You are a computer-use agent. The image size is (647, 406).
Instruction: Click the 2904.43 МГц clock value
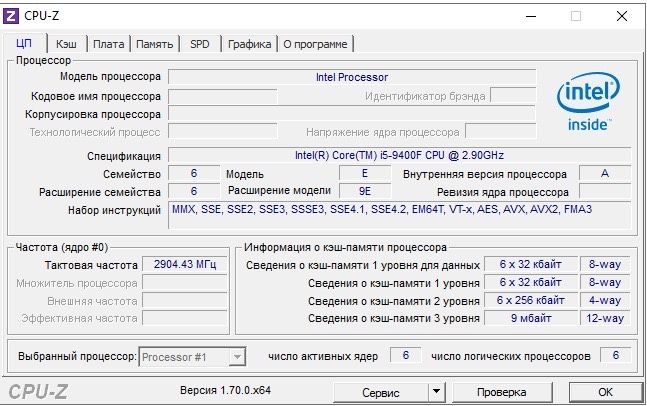[x=185, y=264]
